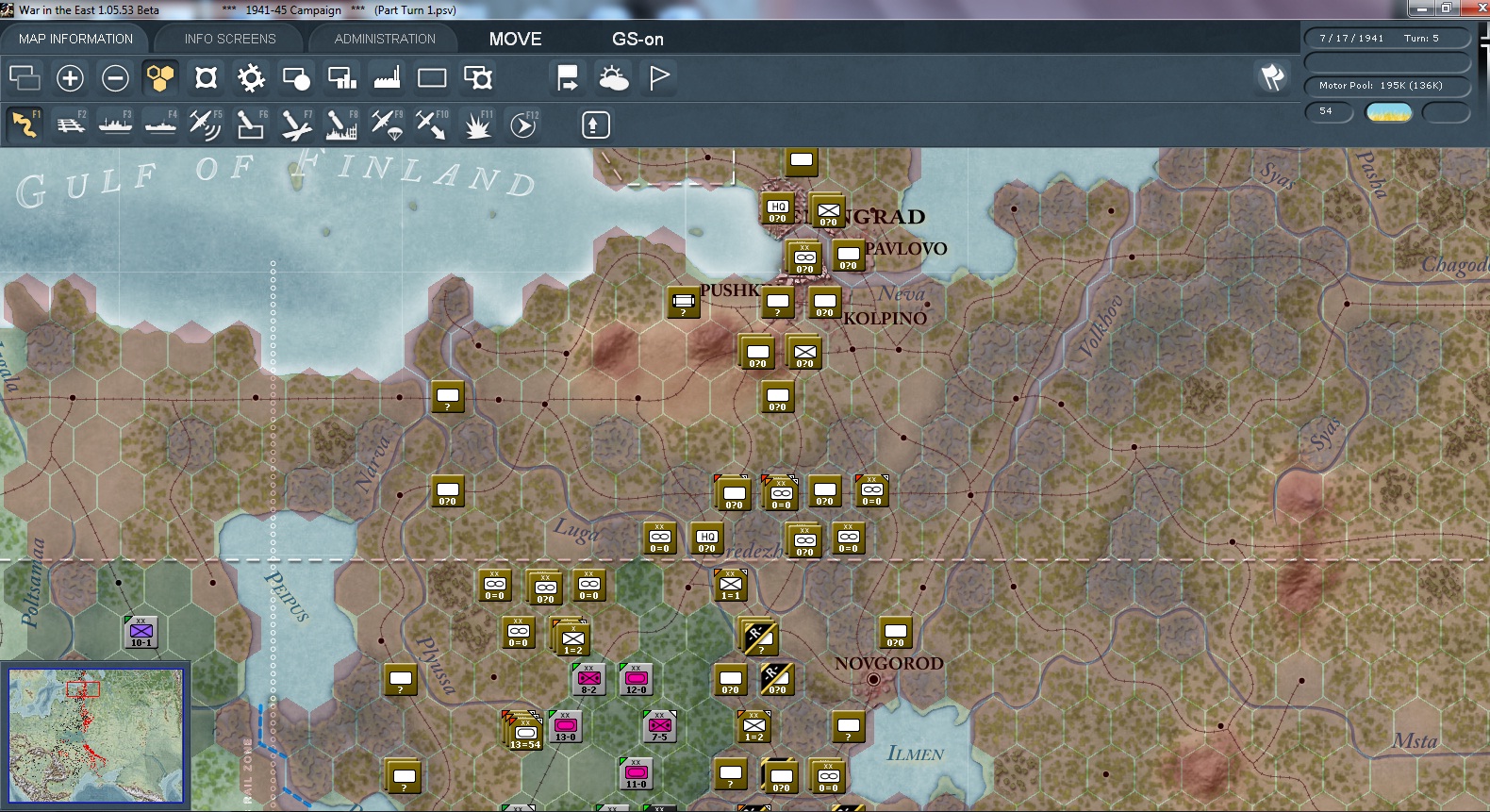Select the pink 12-0 unit counter
This screenshot has width=1490, height=812.
point(636,679)
